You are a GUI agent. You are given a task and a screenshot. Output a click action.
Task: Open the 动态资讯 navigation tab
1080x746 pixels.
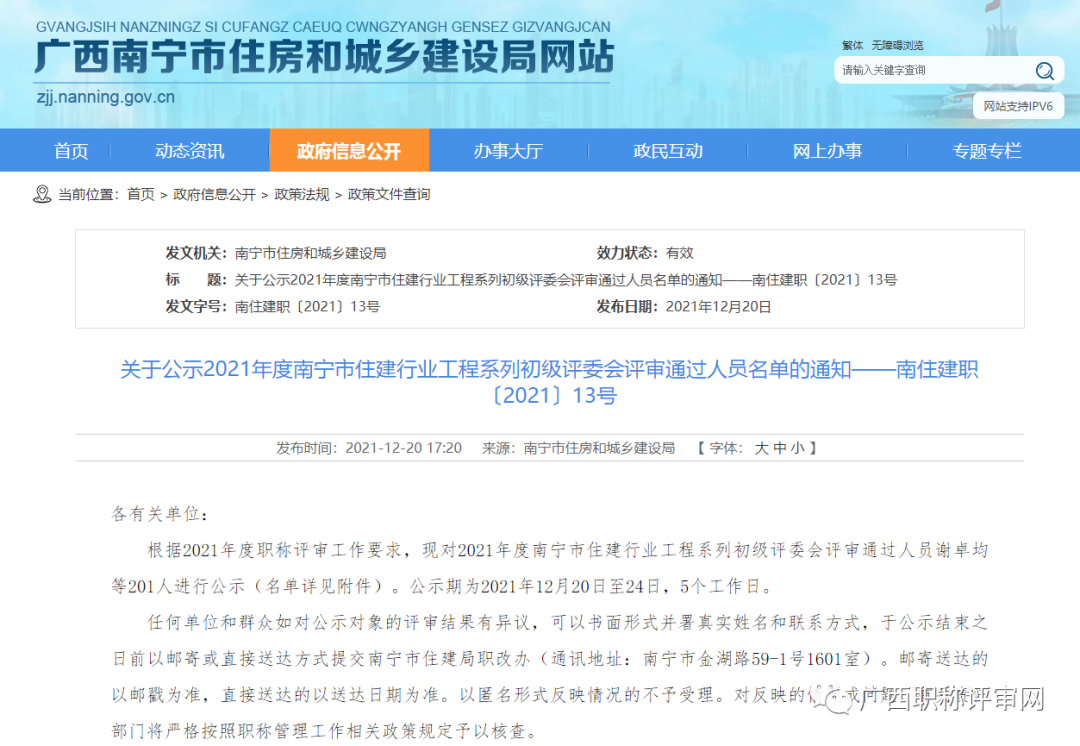[189, 151]
